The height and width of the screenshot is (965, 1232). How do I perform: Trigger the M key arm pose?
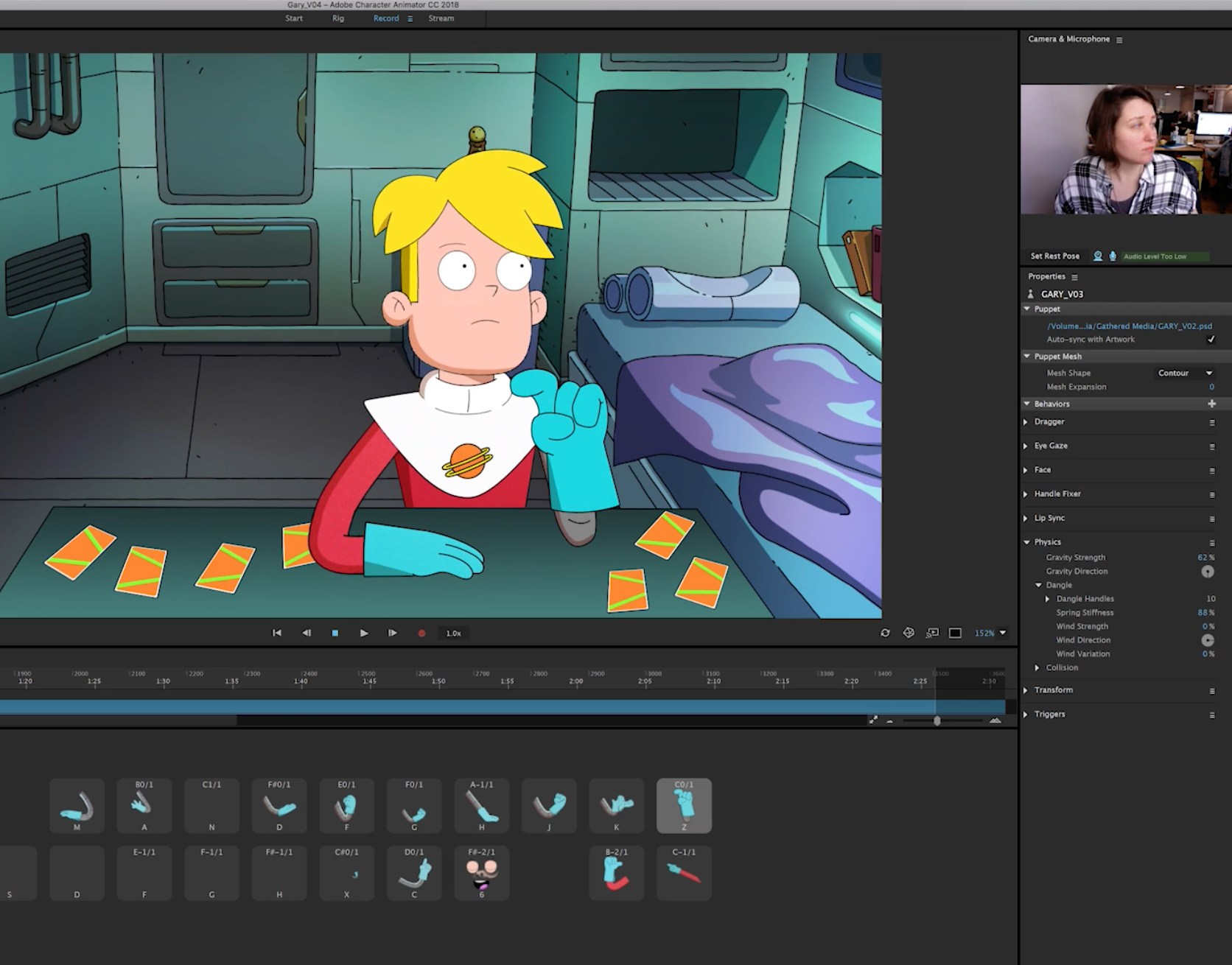coord(77,806)
